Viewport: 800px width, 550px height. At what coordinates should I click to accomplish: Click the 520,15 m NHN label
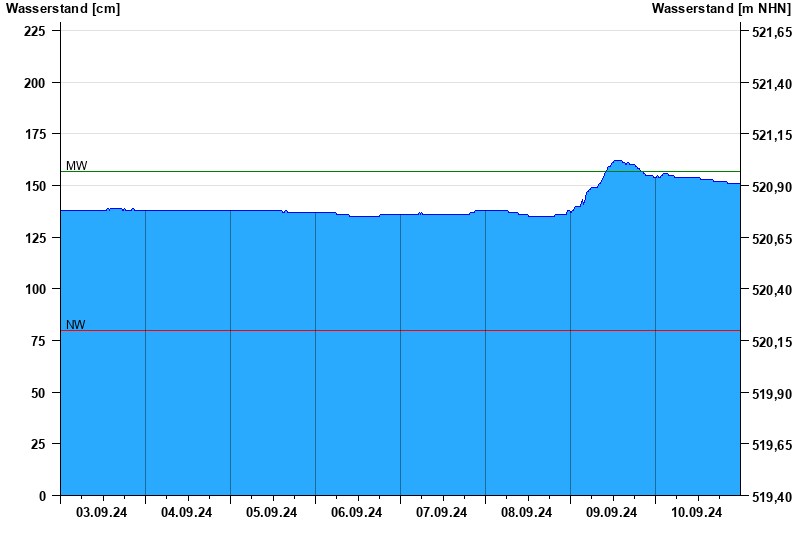pyautogui.click(x=772, y=342)
